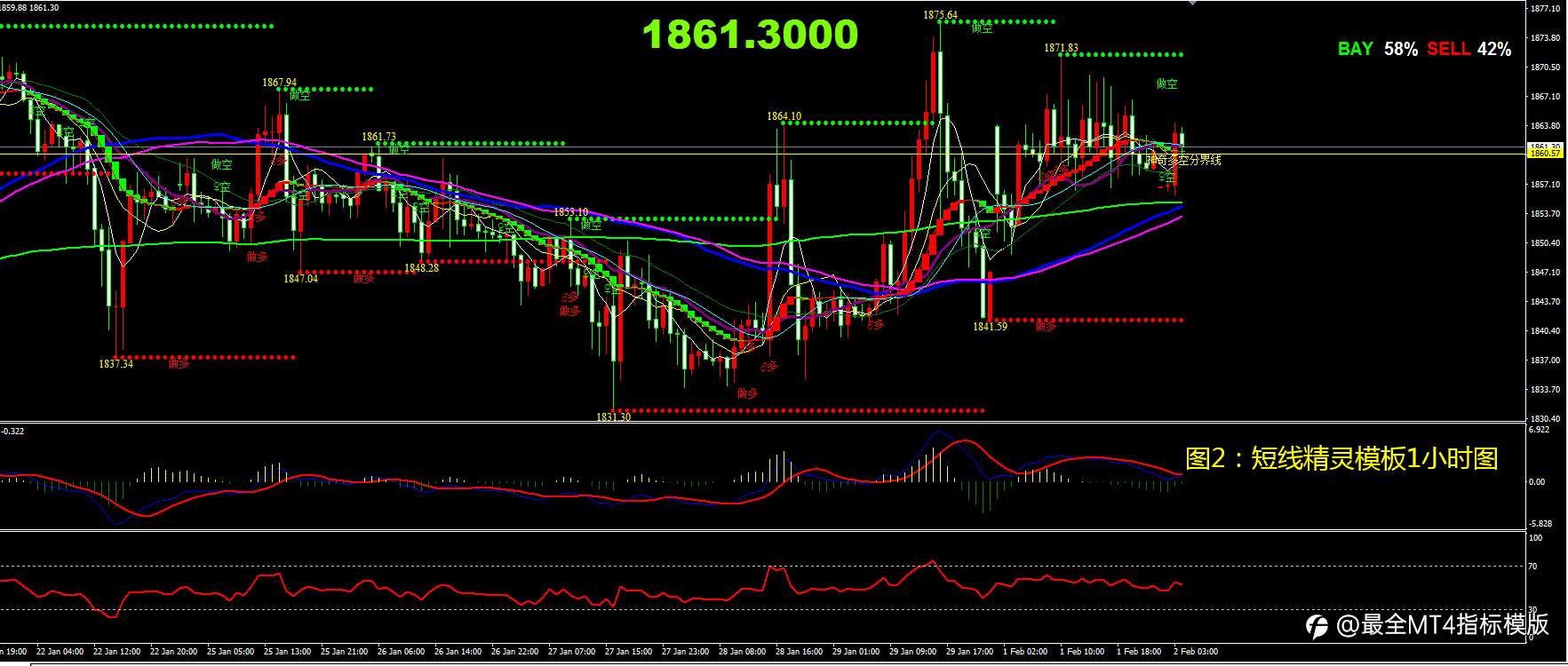Click the 1848.28 price label
The image size is (1568, 666).
pyautogui.click(x=421, y=267)
